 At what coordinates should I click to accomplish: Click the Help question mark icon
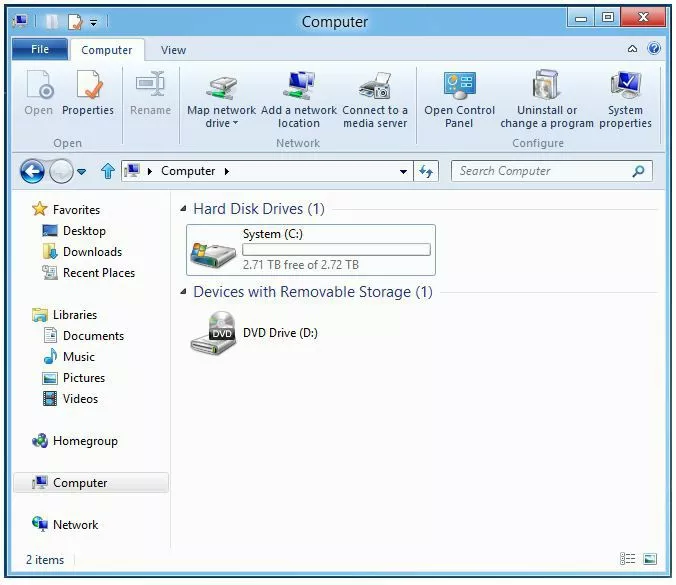pyautogui.click(x=654, y=49)
